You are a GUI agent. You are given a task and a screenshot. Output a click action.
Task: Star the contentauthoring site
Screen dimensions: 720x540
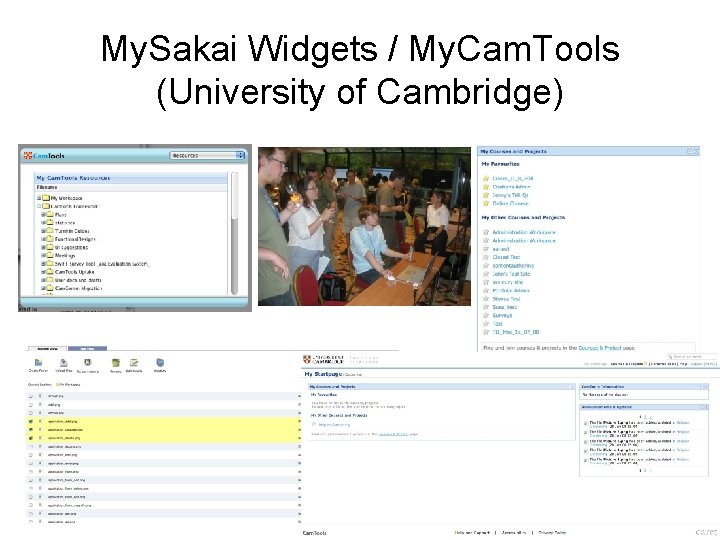coord(486,265)
